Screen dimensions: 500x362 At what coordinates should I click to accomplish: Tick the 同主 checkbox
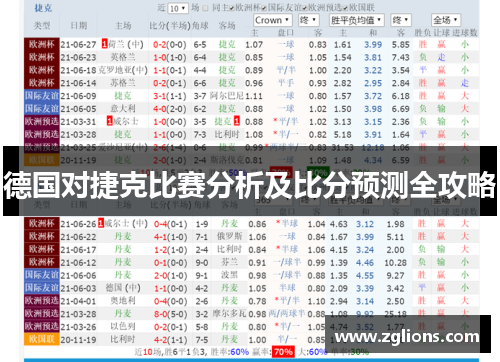206,8
